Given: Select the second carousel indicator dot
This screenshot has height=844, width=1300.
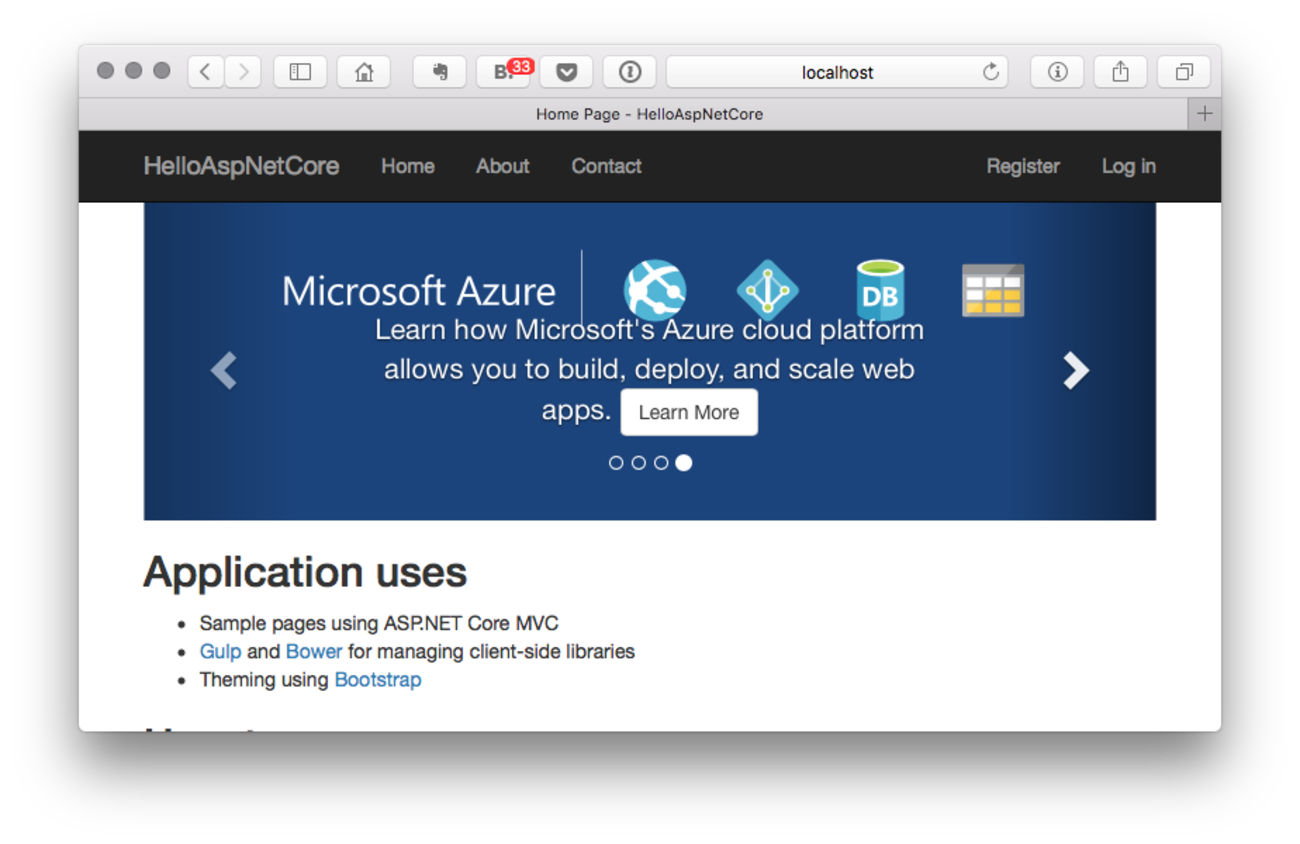Looking at the screenshot, I should 638,463.
